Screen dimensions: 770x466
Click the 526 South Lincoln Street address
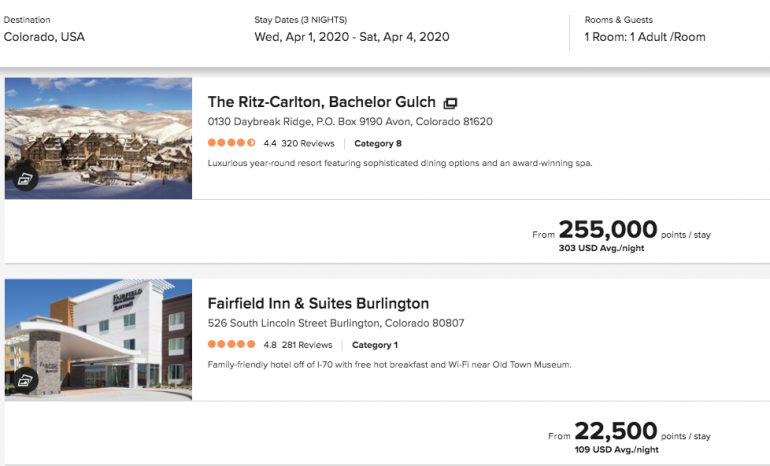(335, 323)
